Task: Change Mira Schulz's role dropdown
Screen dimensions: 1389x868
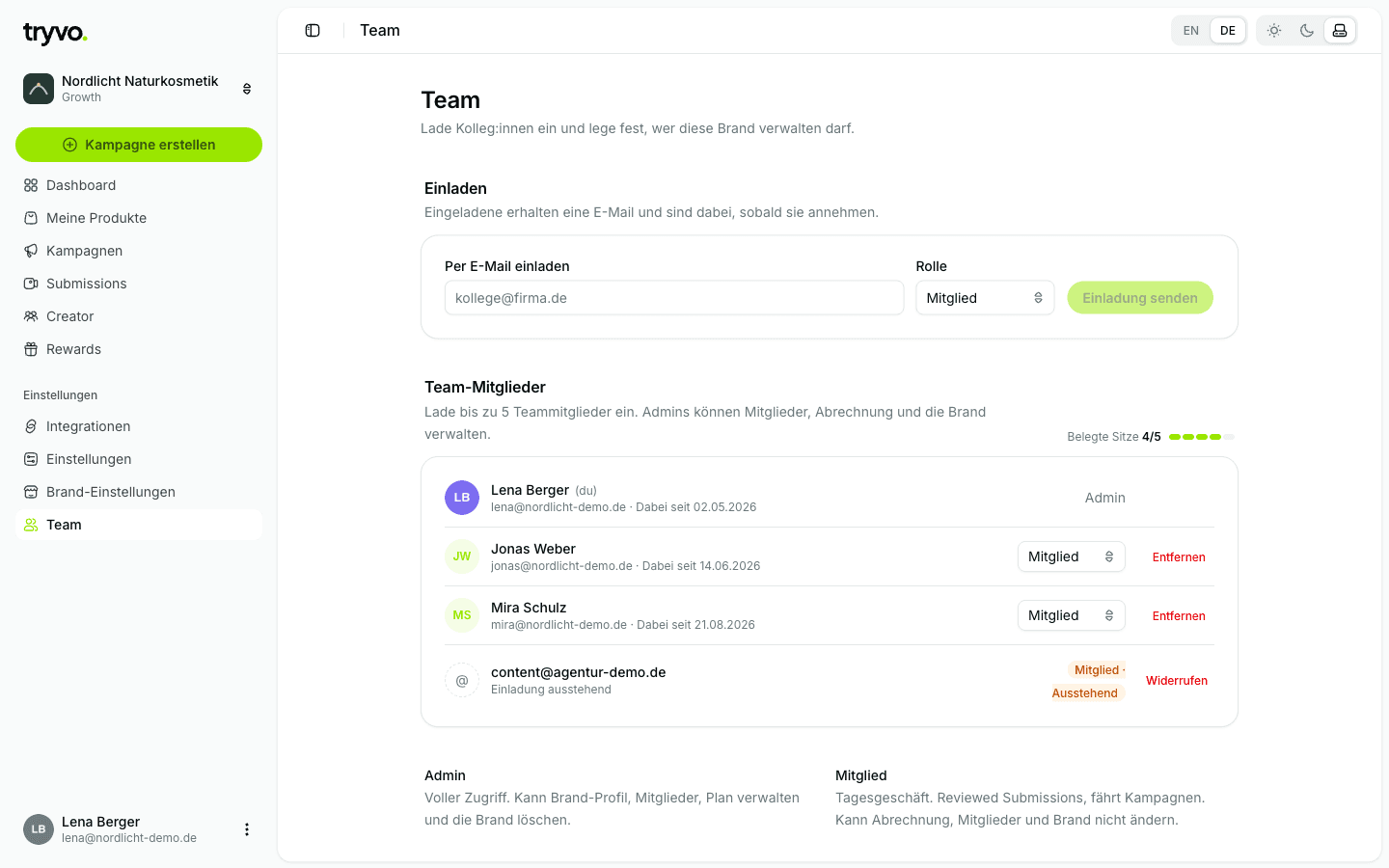Action: (x=1072, y=615)
